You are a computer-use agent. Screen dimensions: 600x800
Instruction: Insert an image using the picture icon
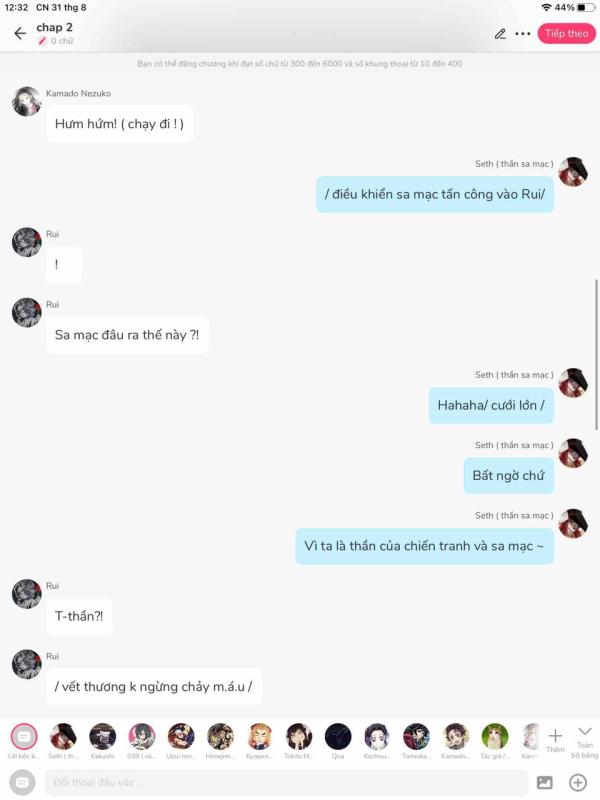point(544,782)
